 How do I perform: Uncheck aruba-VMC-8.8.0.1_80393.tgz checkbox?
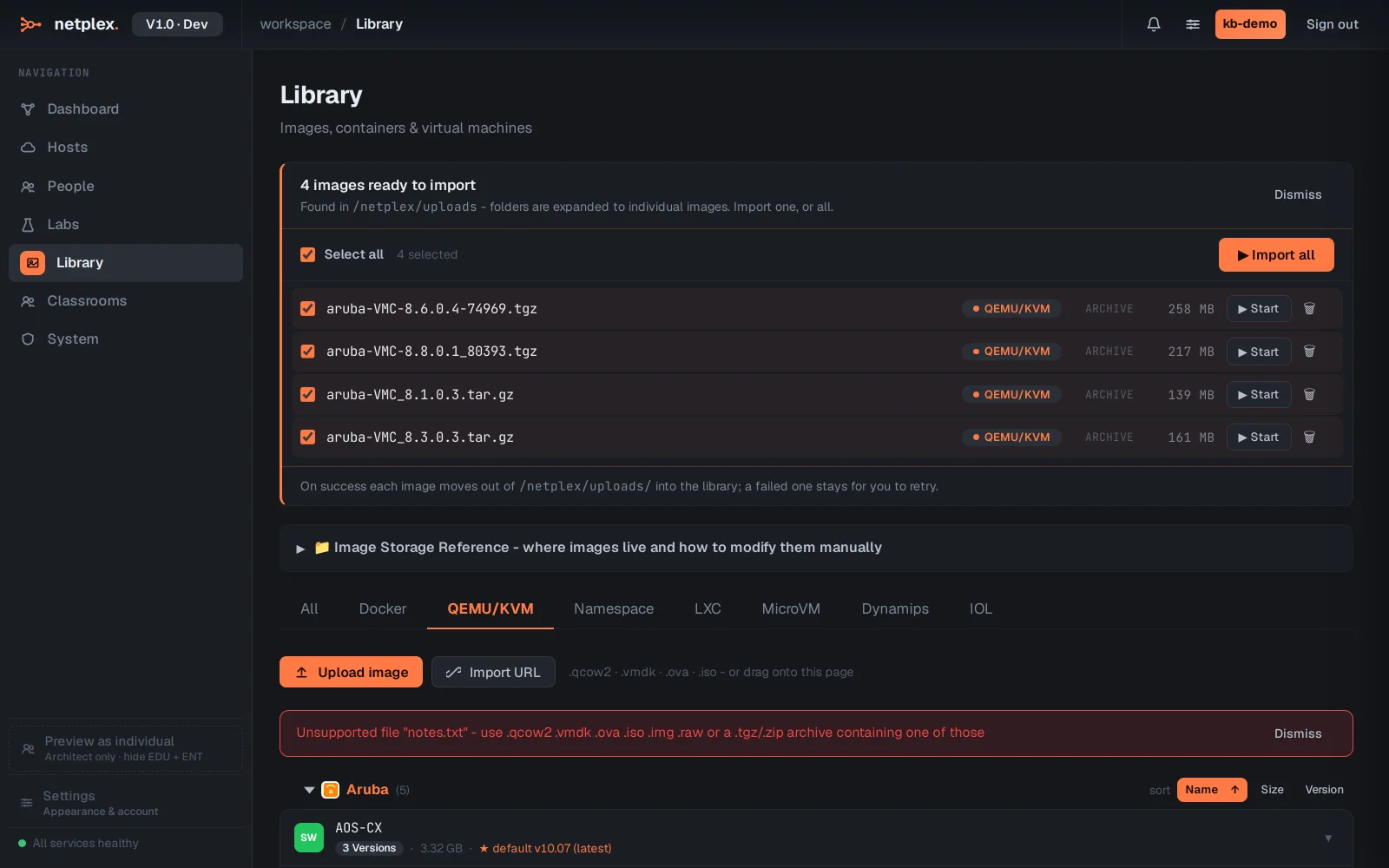[307, 352]
